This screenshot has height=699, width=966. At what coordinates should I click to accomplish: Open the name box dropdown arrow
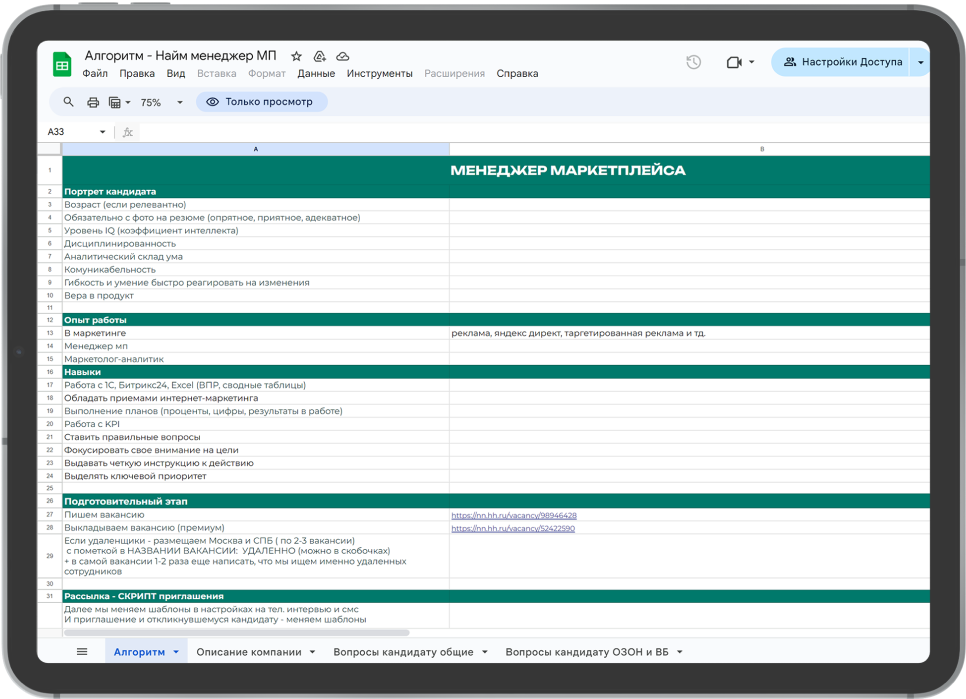pos(102,132)
